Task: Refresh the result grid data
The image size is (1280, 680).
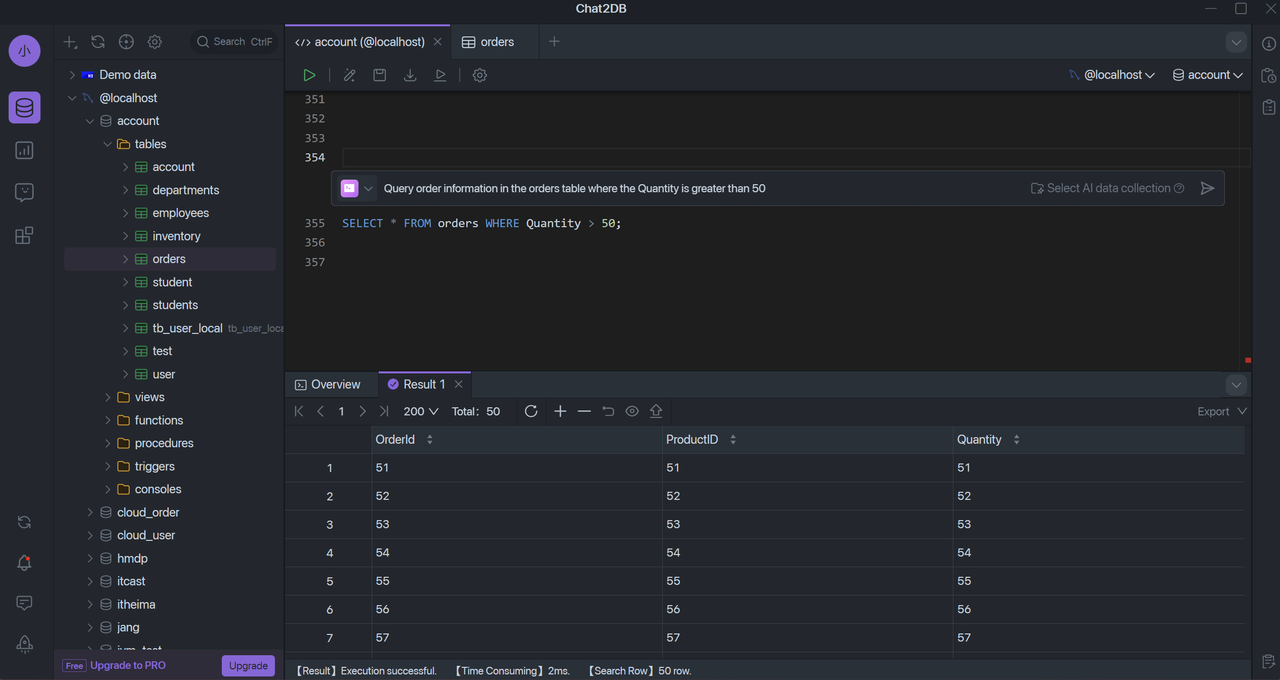Action: [531, 411]
